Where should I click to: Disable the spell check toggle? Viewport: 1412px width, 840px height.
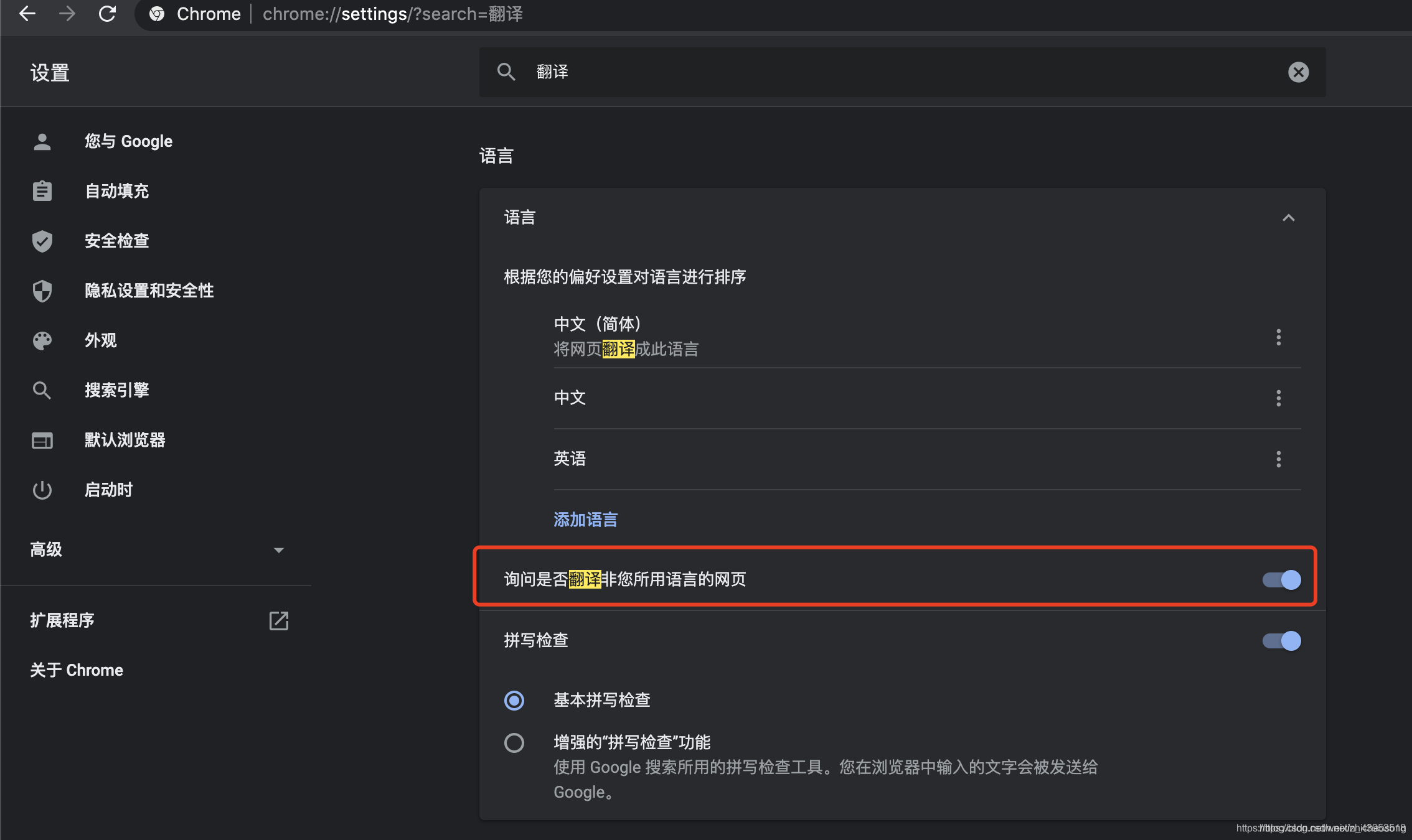coord(1281,641)
